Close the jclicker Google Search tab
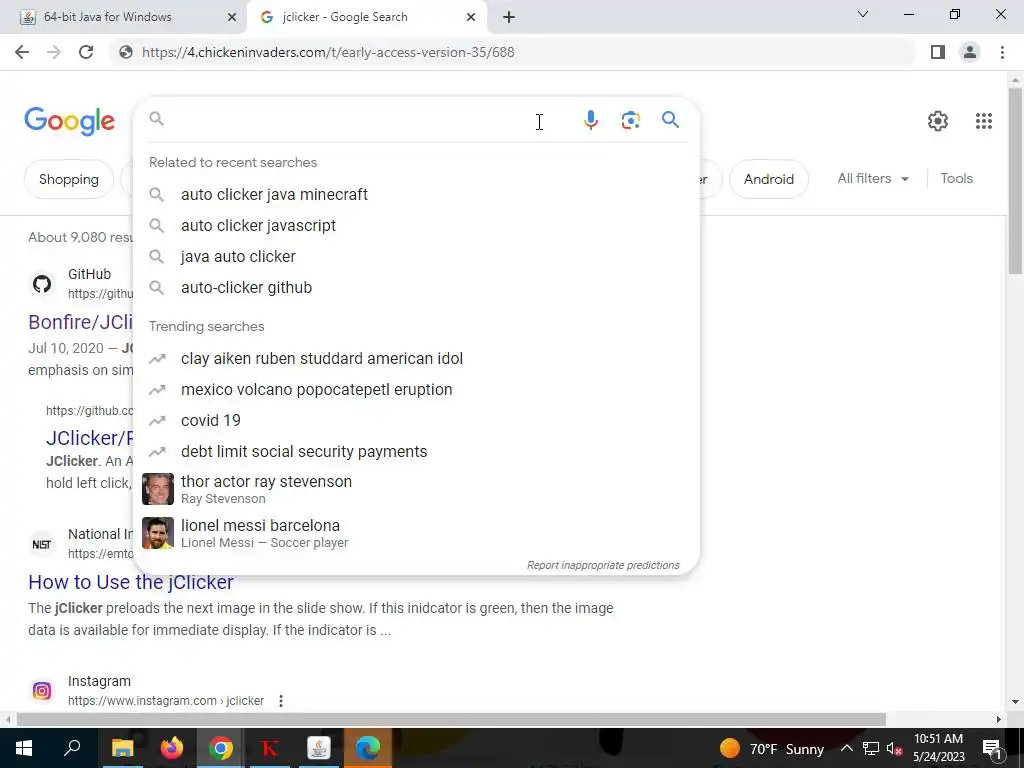The width and height of the screenshot is (1024, 768). coord(471,17)
